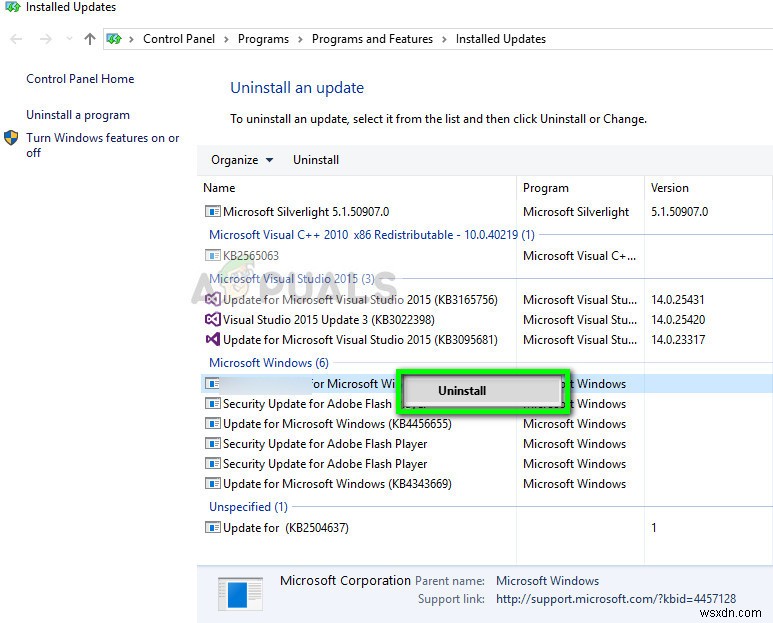
Task: Select Update for Microsoft Windows (KB4456655)
Action: [x=337, y=424]
